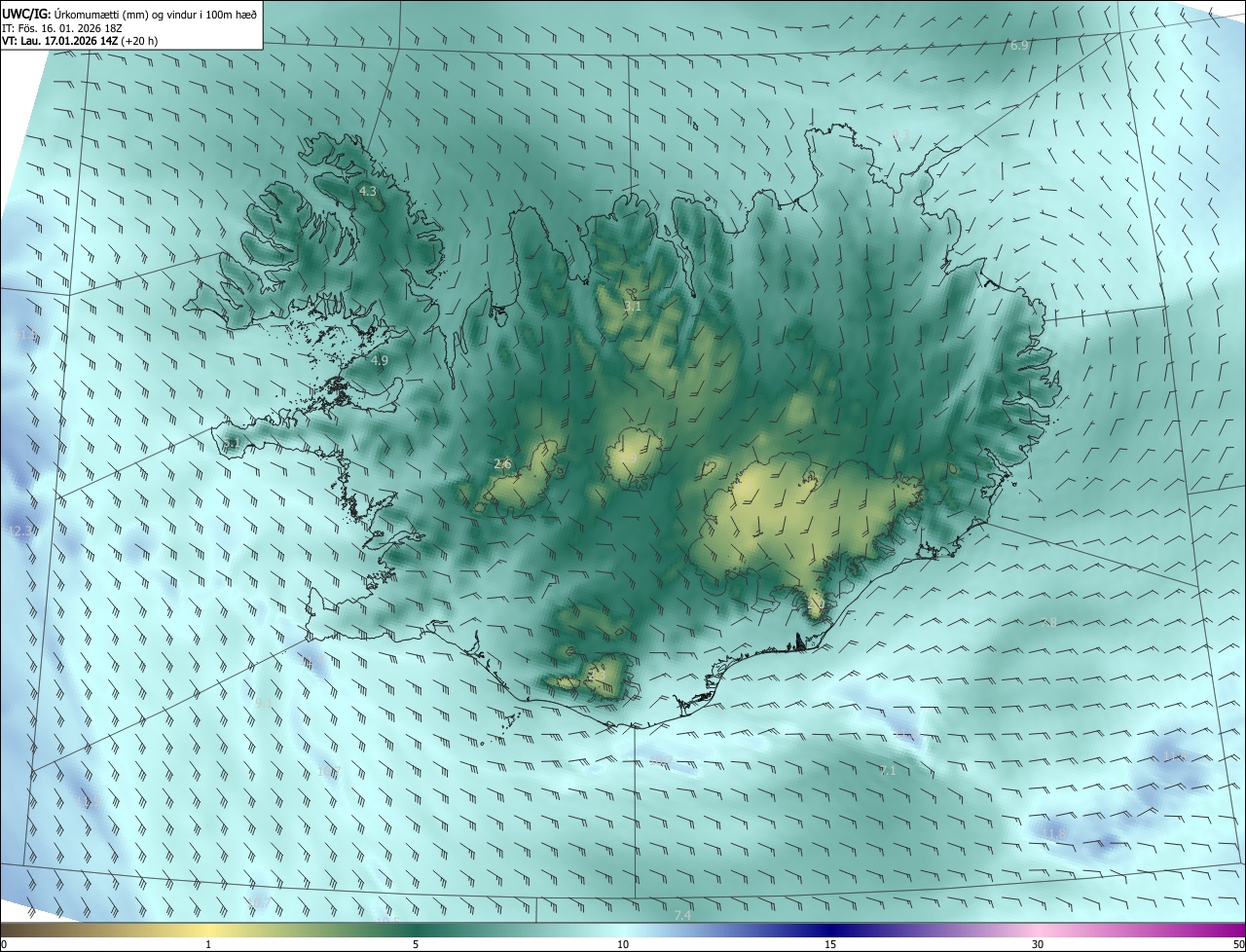Click the 'UWC/IG: Úrkomumætti (mm)' title line

pos(130,13)
